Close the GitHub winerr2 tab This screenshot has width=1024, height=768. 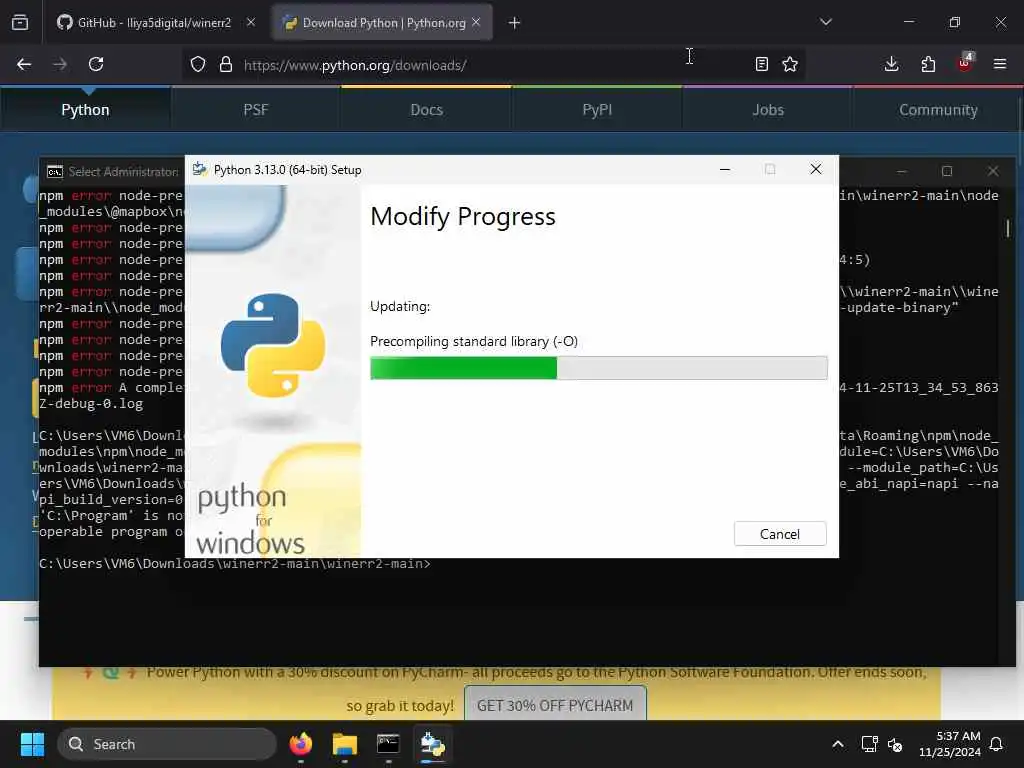pyautogui.click(x=251, y=22)
